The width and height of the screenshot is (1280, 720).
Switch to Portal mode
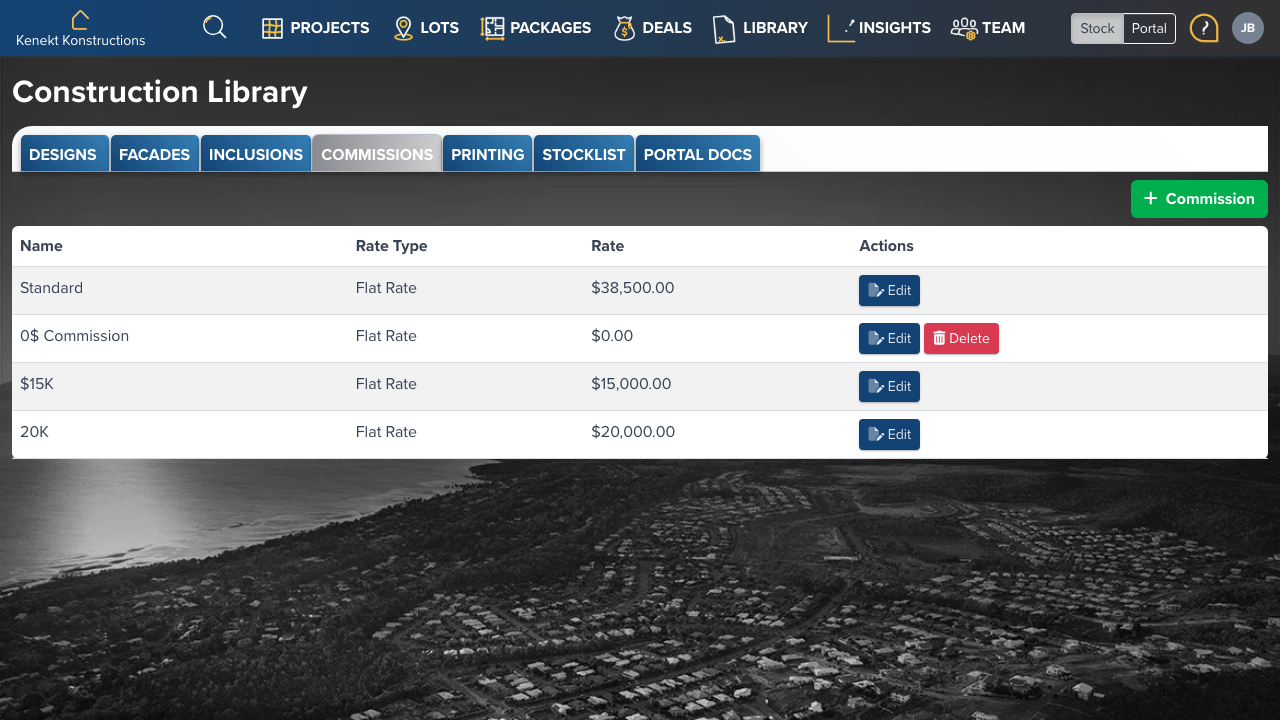click(x=1149, y=28)
